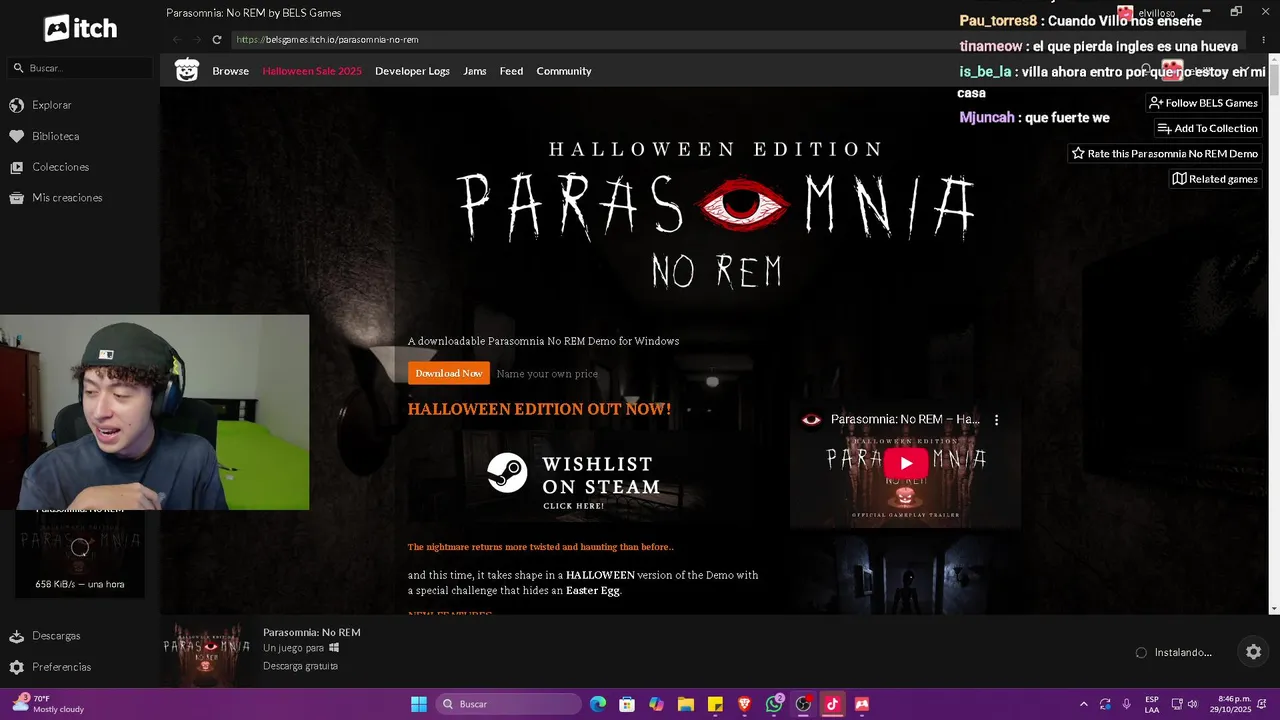The image size is (1280, 720).
Task: Open Brave browser from taskbar
Action: (744, 704)
